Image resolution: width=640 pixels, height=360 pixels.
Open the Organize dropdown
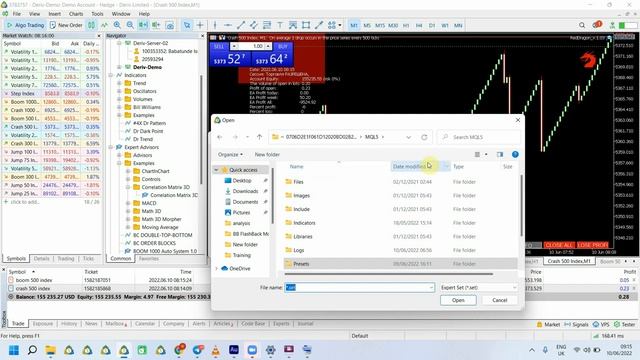pos(230,155)
